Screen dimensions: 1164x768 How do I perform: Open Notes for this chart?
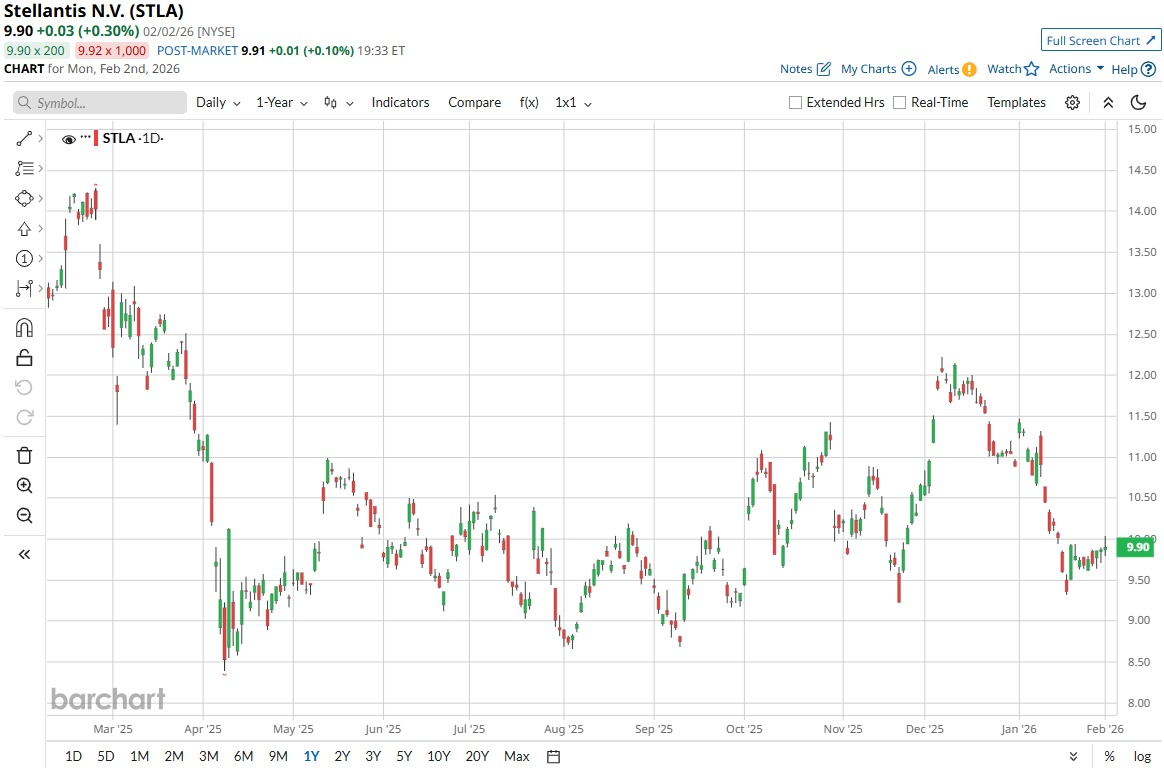(x=805, y=69)
